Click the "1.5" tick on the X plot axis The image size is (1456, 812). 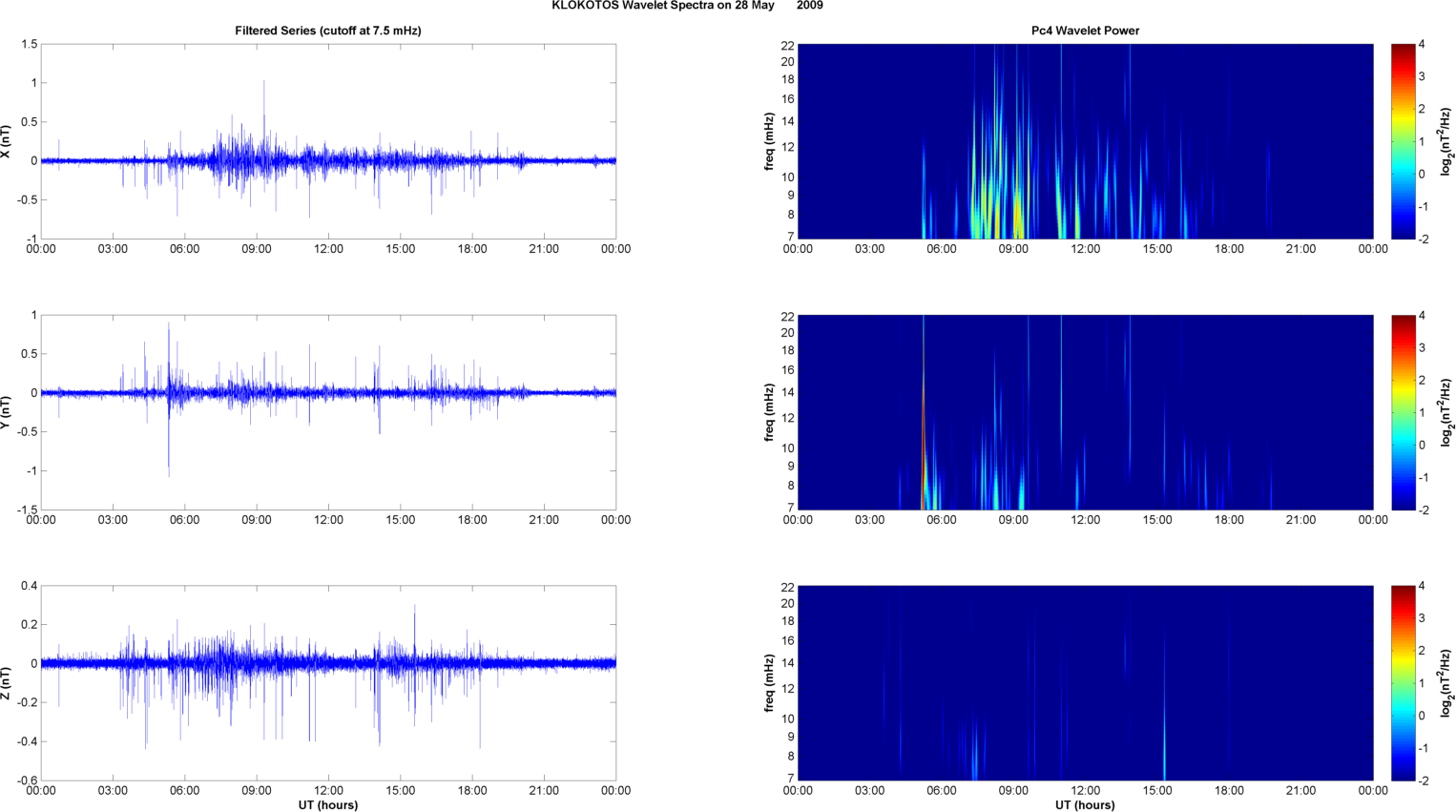pos(29,45)
